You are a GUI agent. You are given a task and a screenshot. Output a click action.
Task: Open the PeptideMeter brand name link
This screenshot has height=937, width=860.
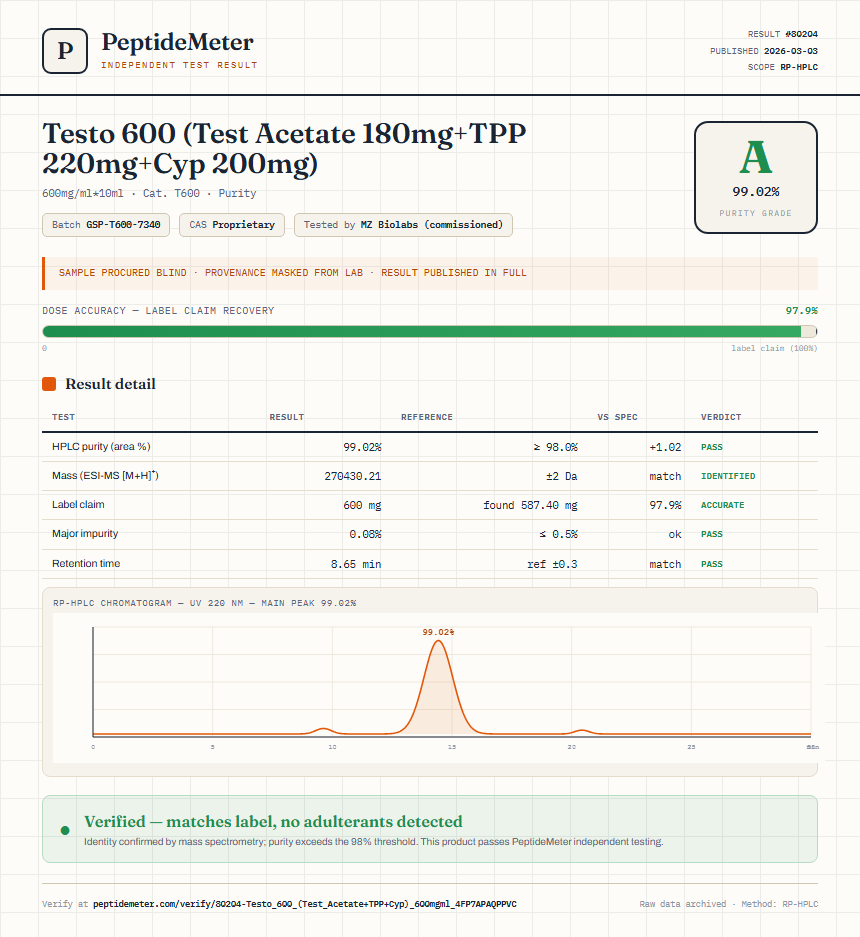click(x=177, y=43)
